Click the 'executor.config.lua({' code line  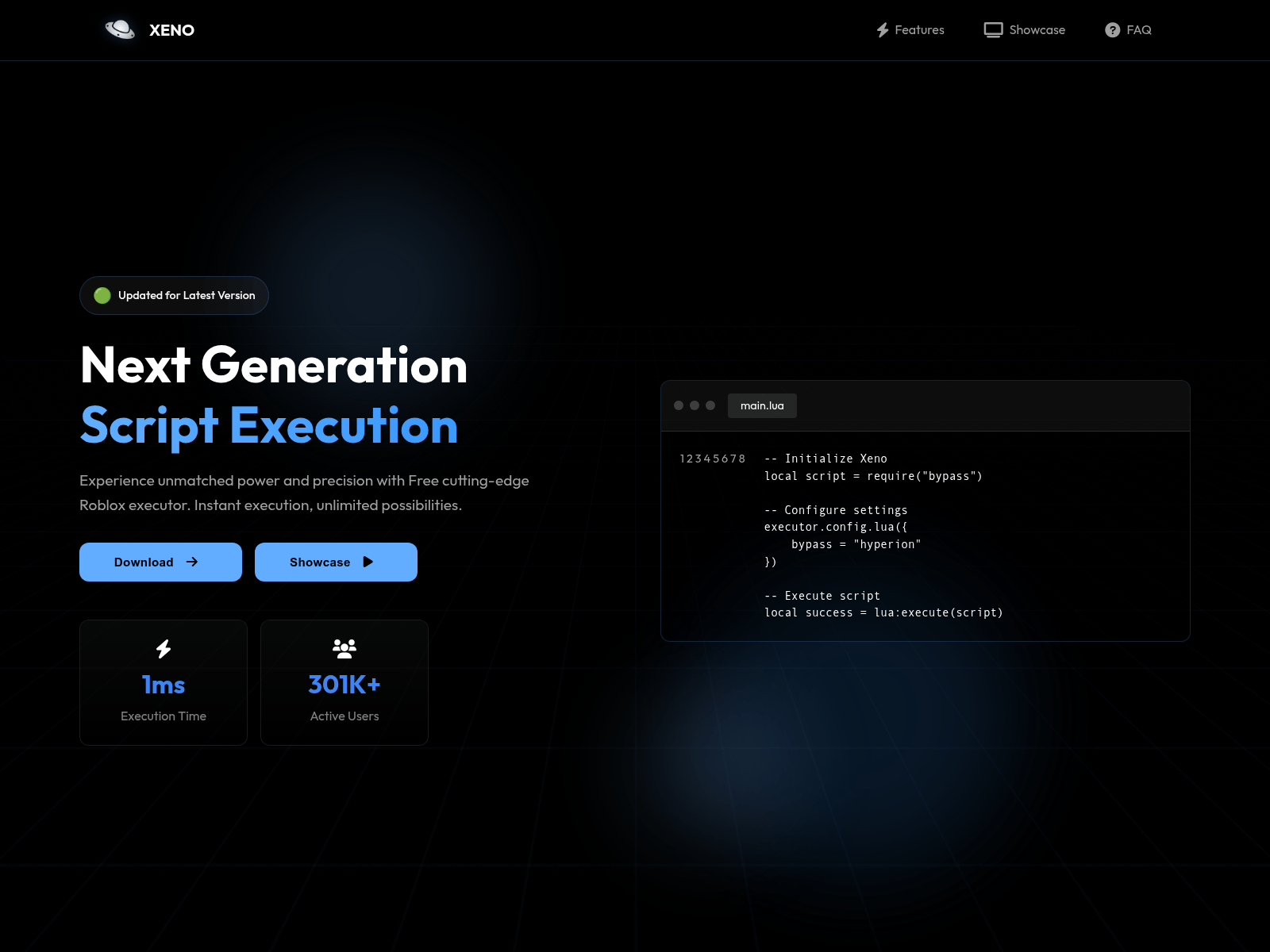836,527
